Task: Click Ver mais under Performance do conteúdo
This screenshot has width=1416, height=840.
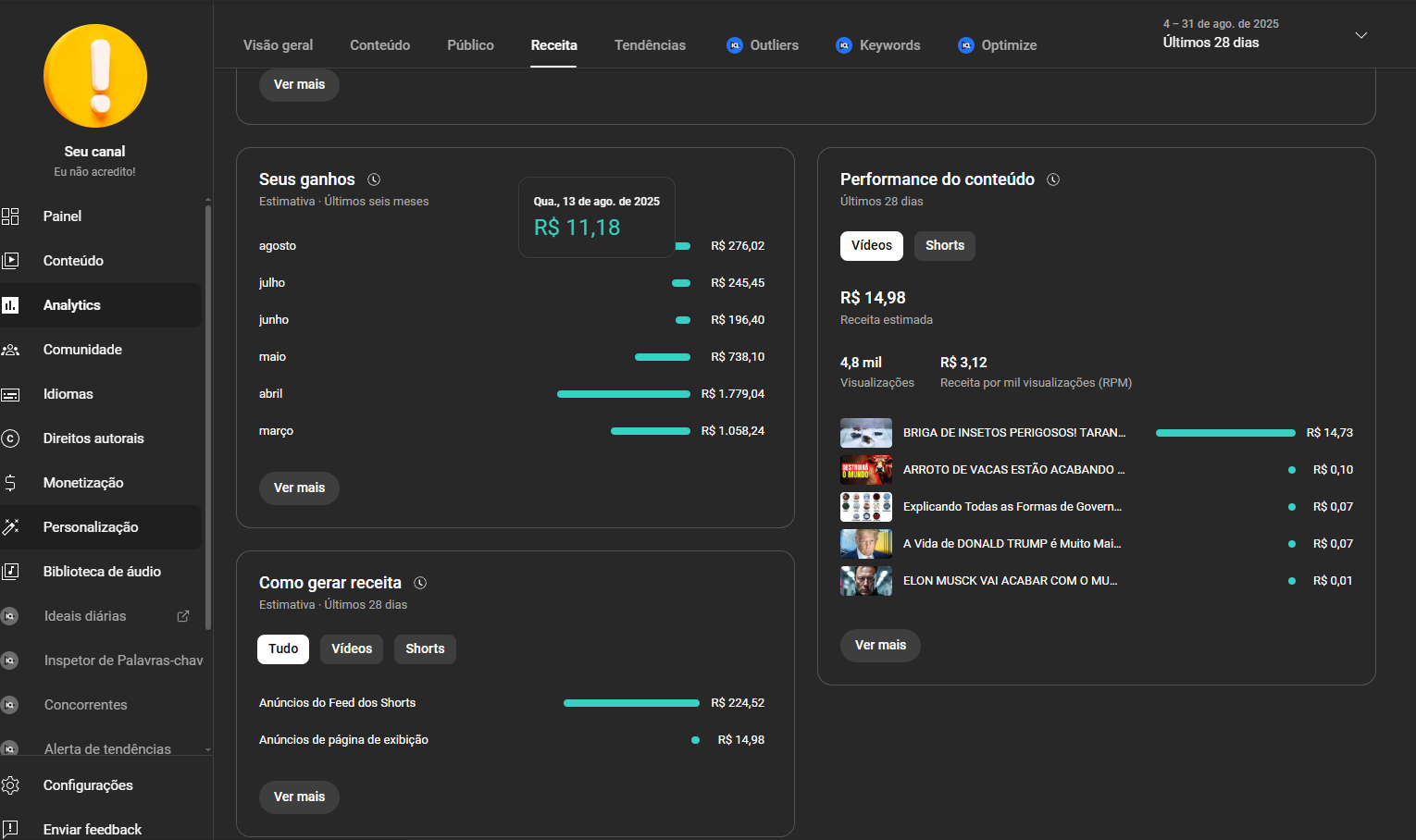Action: click(880, 645)
